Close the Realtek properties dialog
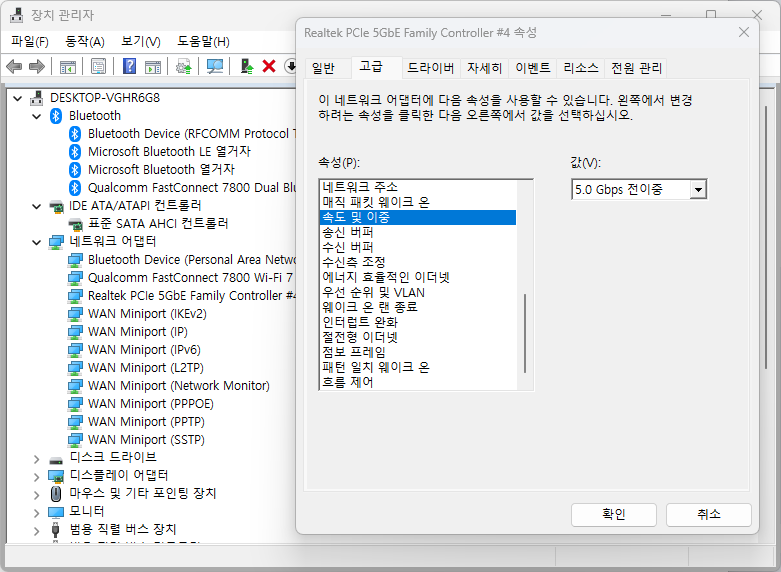Viewport: 781px width, 572px height. [x=744, y=32]
